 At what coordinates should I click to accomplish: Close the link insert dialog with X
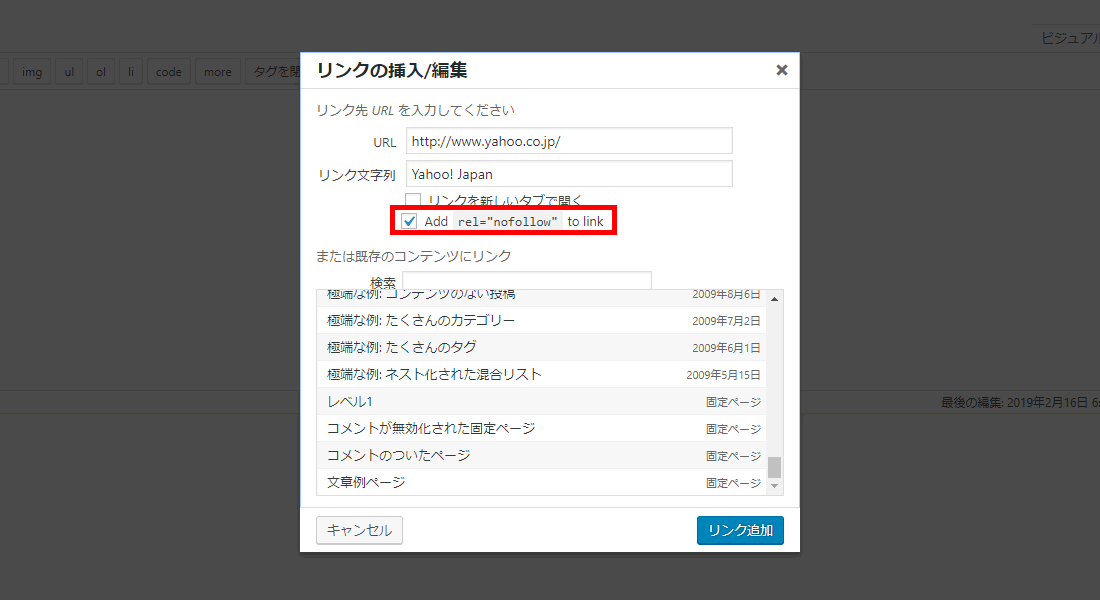pyautogui.click(x=781, y=70)
